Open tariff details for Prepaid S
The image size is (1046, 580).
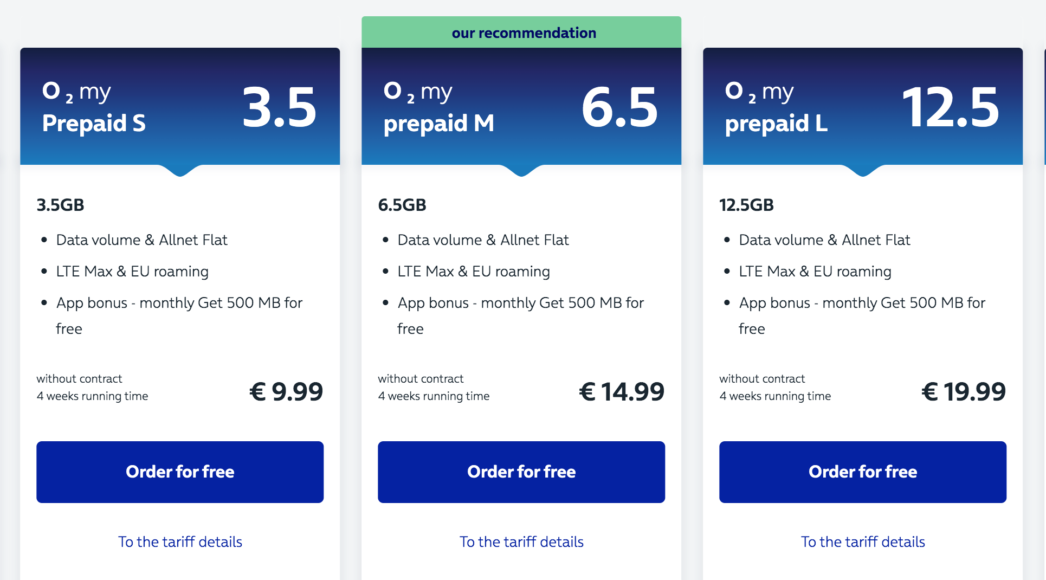pos(180,541)
